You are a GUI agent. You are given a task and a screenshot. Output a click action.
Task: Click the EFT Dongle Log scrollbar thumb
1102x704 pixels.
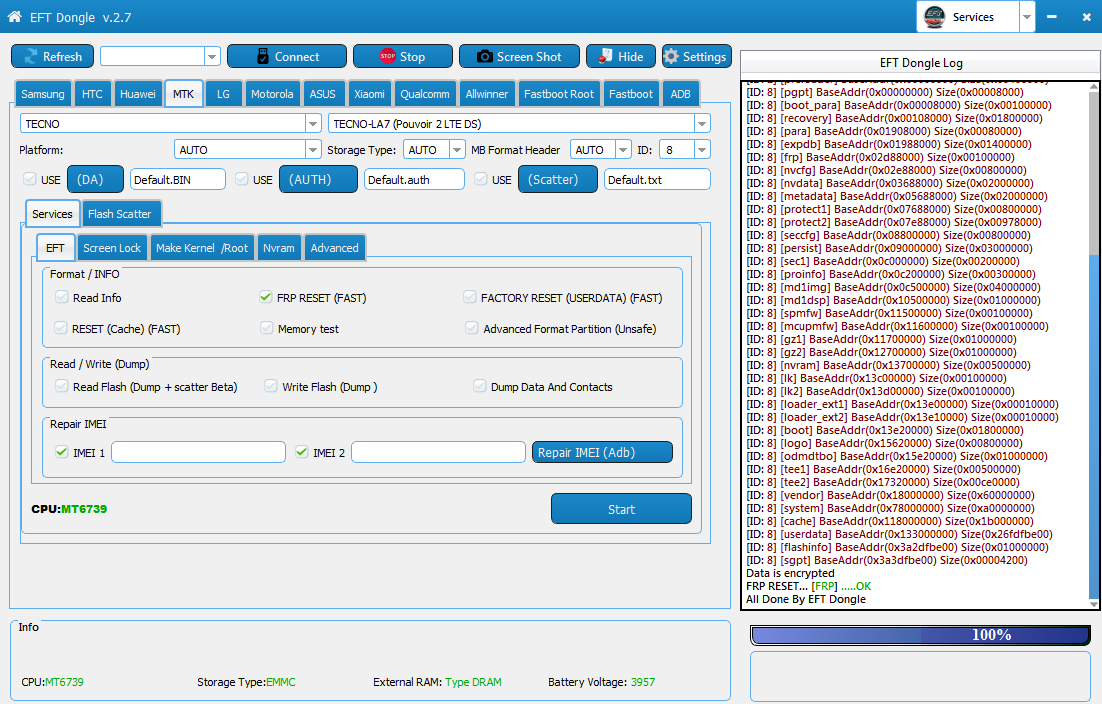pos(1094,426)
